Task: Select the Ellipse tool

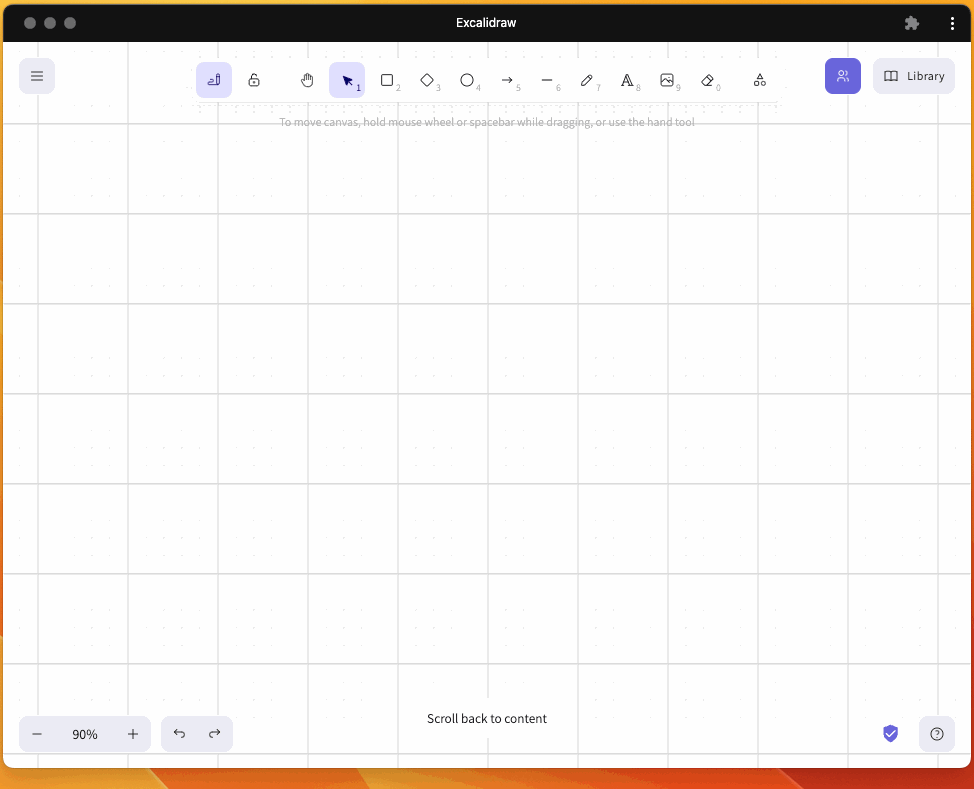Action: click(x=467, y=80)
